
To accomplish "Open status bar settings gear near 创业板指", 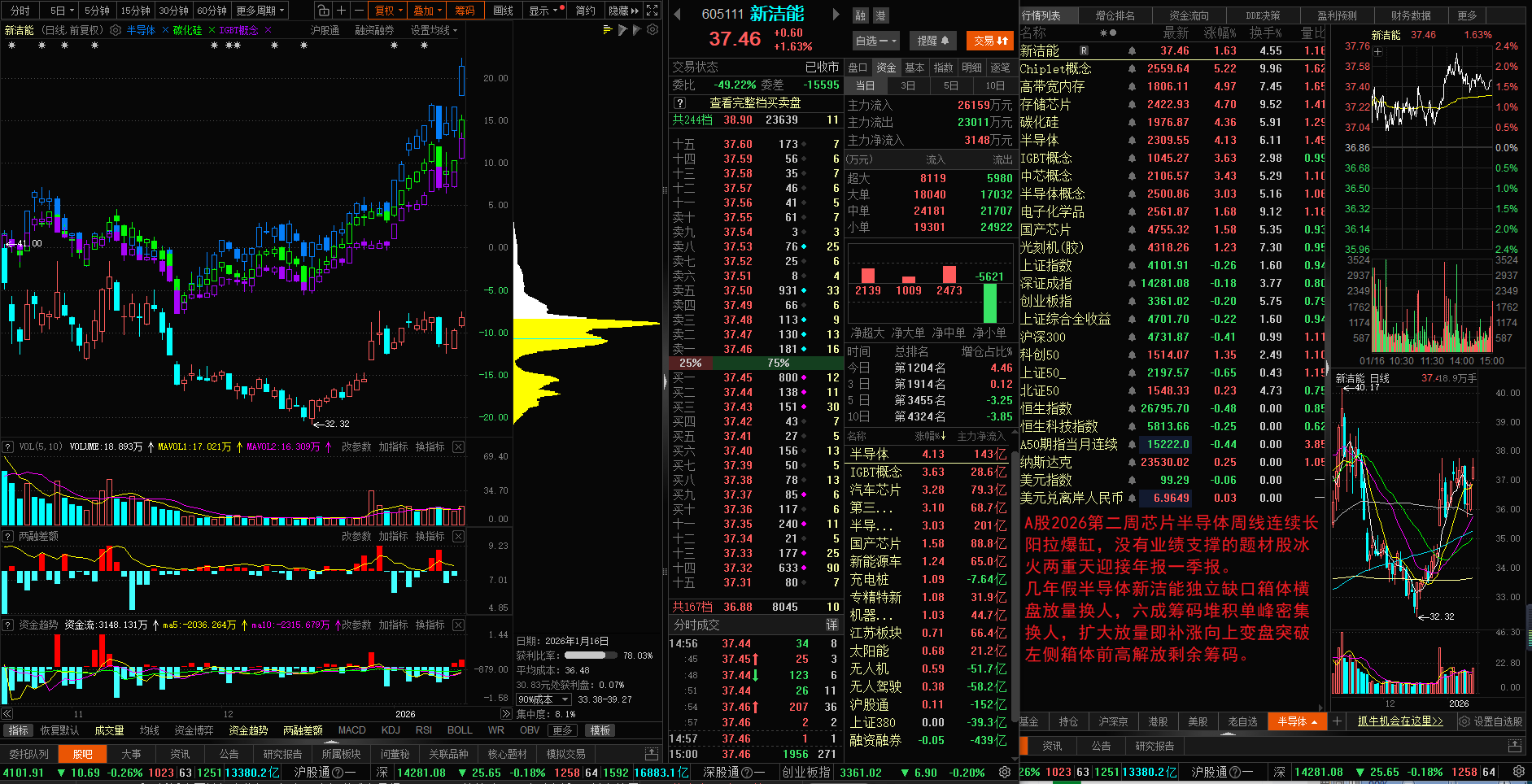I will [1005, 772].
